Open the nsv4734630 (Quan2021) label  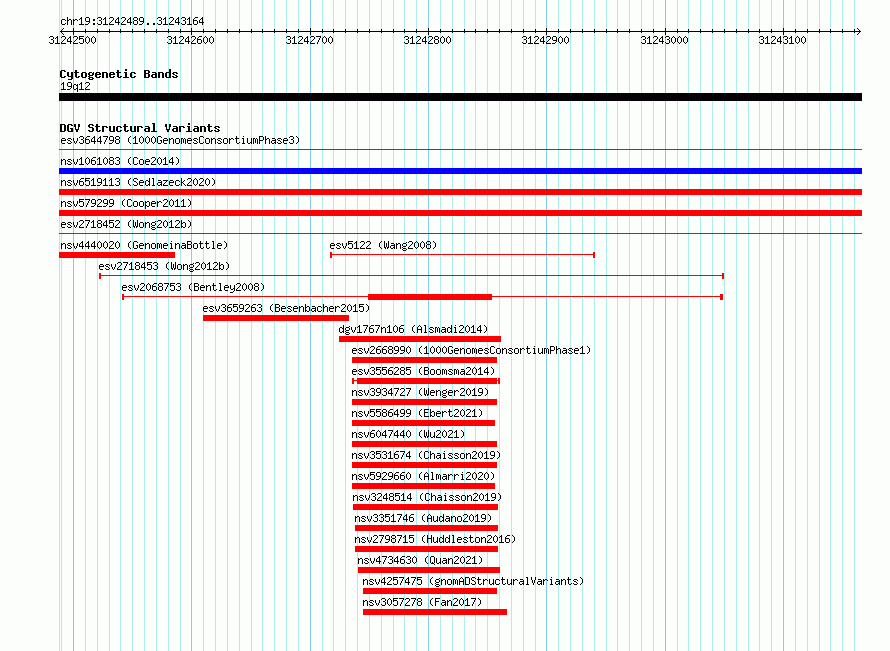coord(420,560)
